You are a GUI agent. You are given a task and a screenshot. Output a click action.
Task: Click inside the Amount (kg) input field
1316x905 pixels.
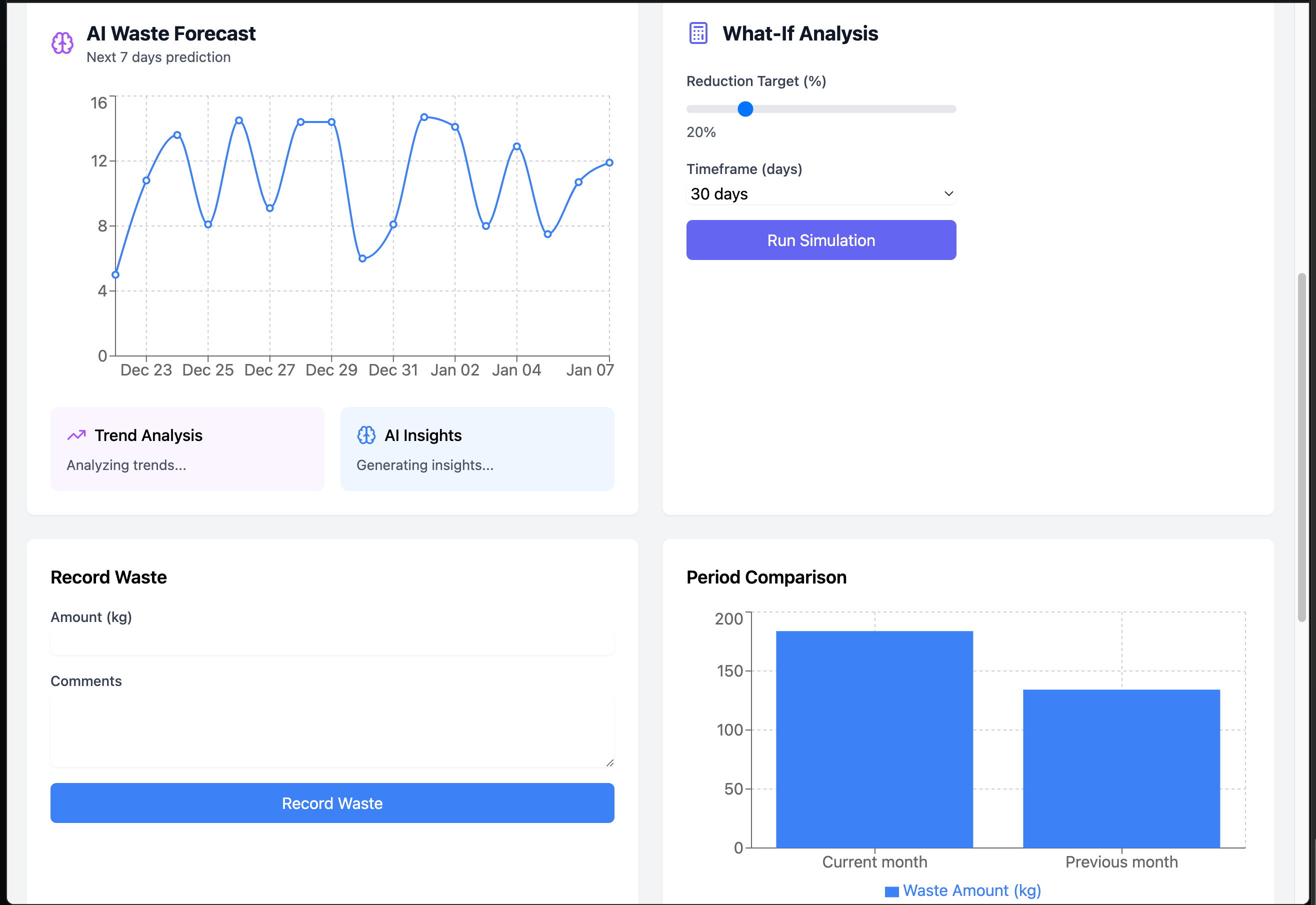point(332,643)
